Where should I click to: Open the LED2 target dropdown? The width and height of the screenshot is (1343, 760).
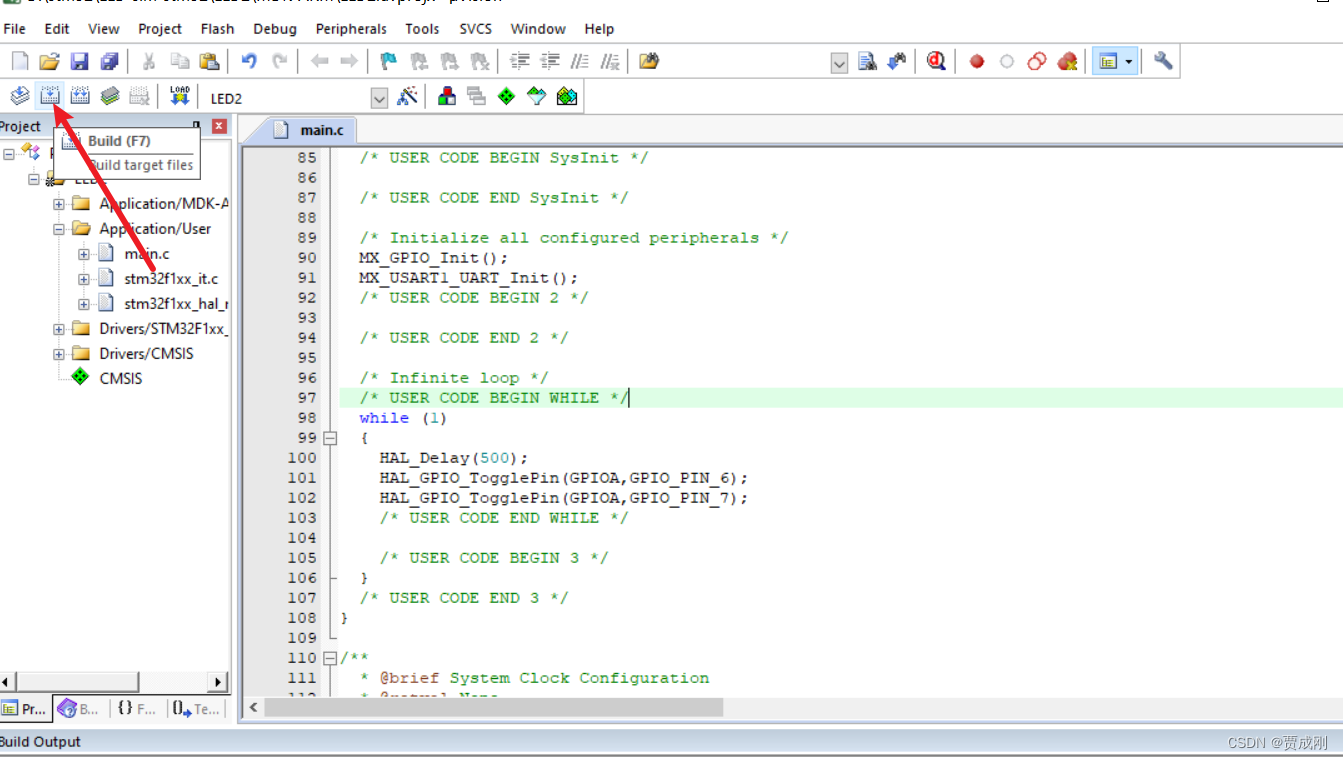coord(379,98)
